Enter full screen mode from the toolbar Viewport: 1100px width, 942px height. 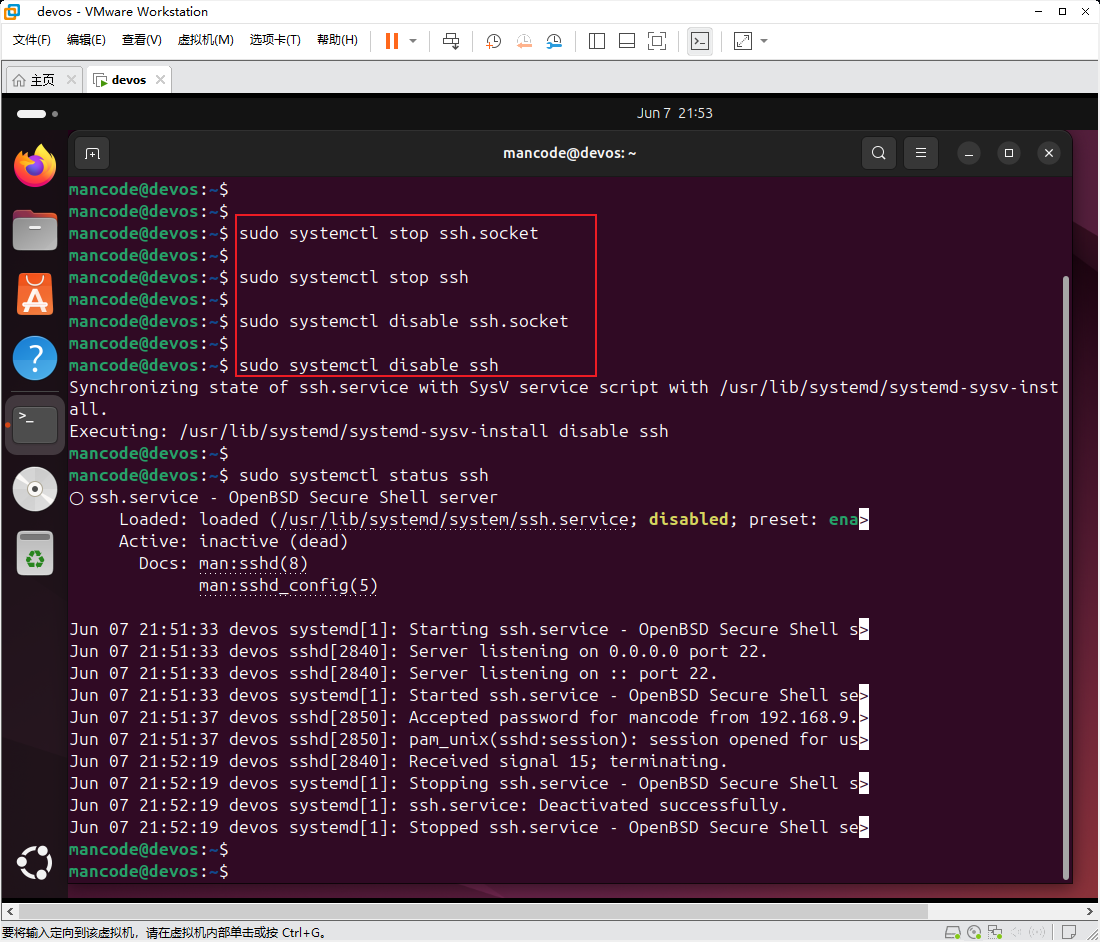pyautogui.click(x=657, y=41)
